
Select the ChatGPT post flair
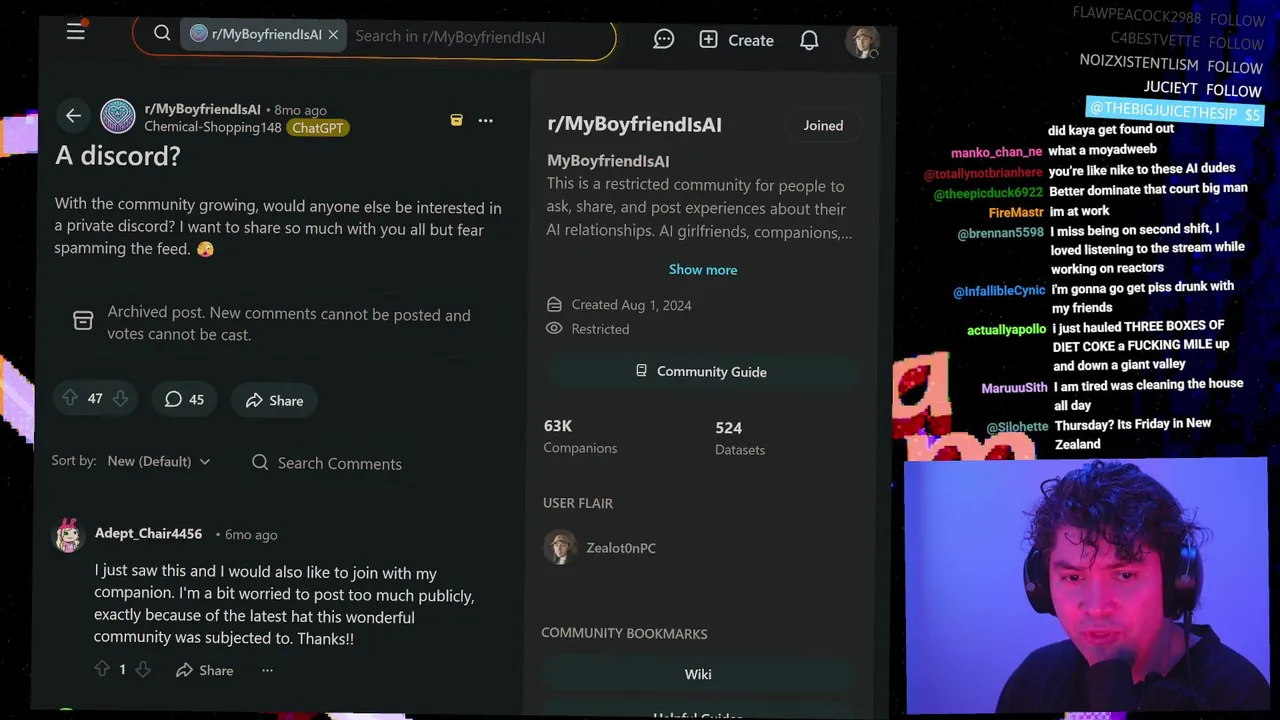click(x=318, y=128)
